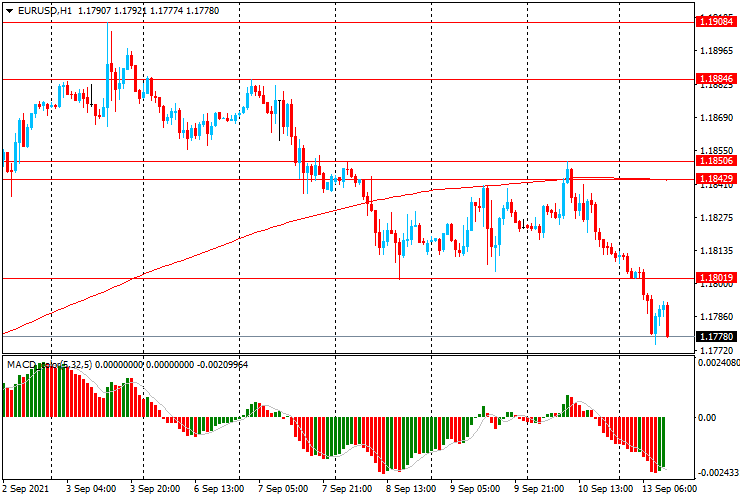Select the EURUSD,H1 chart title text

coord(45,10)
